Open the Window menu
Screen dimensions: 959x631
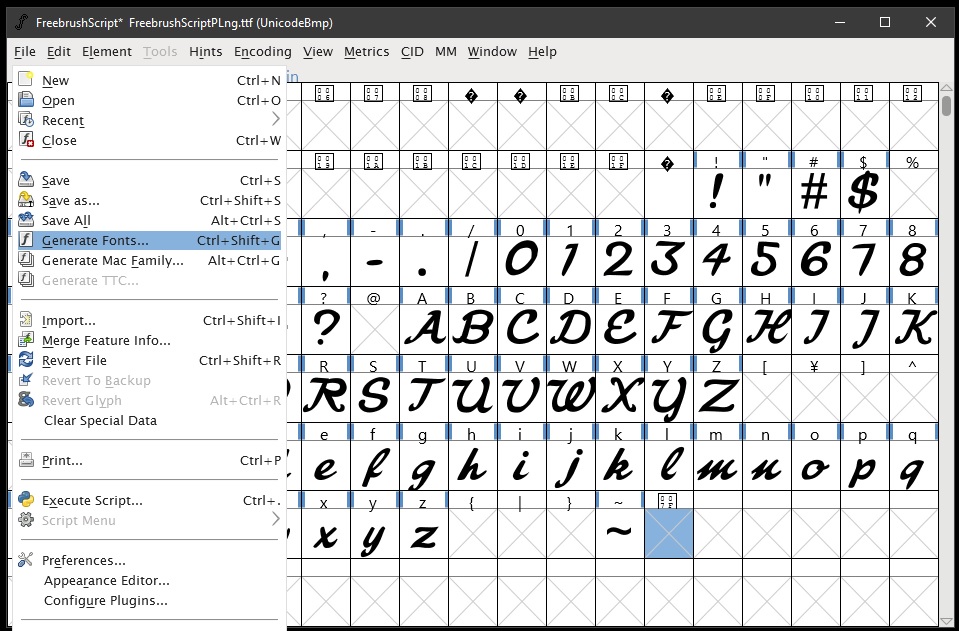492,52
